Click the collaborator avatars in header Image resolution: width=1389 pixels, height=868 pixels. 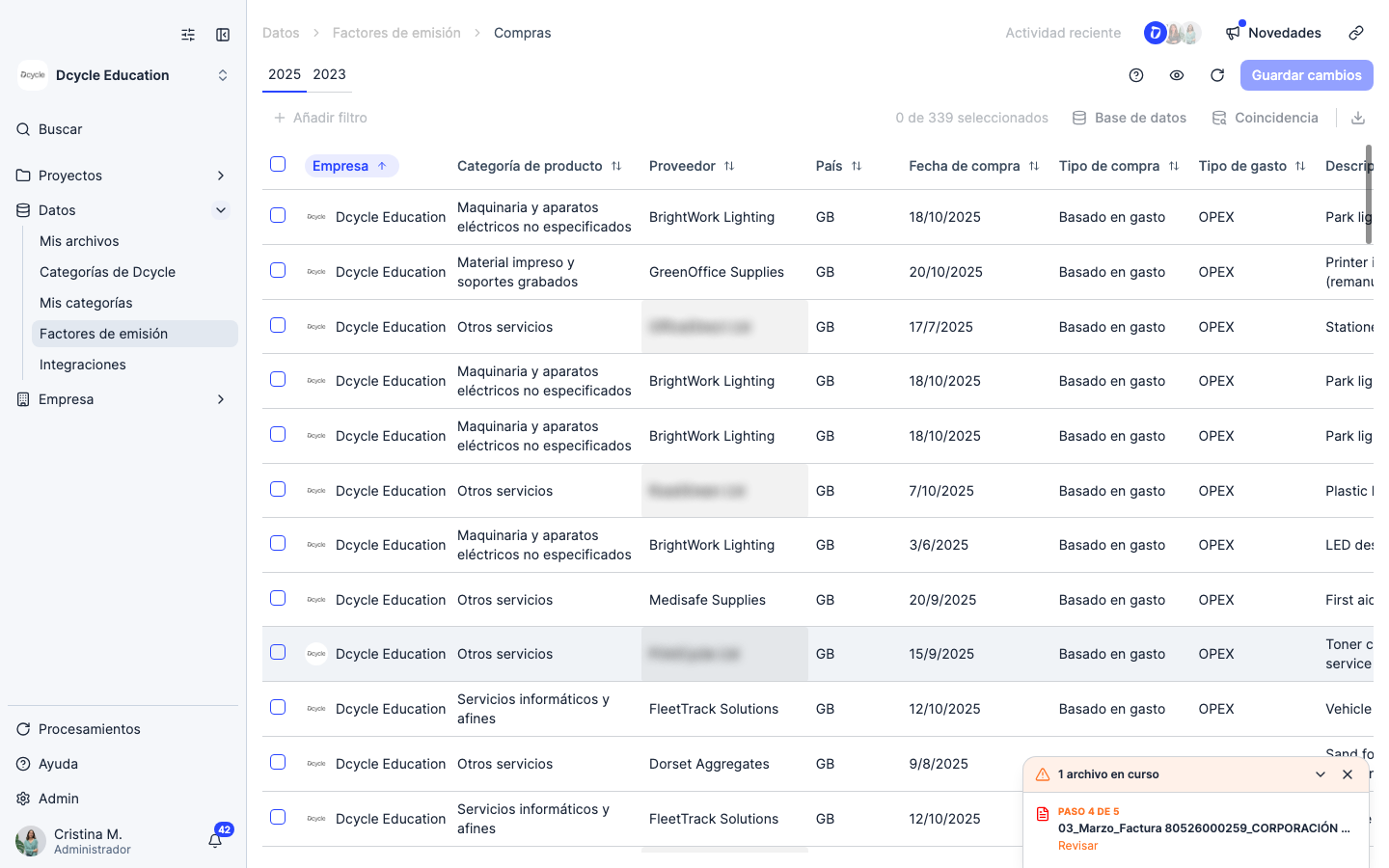(x=1173, y=33)
